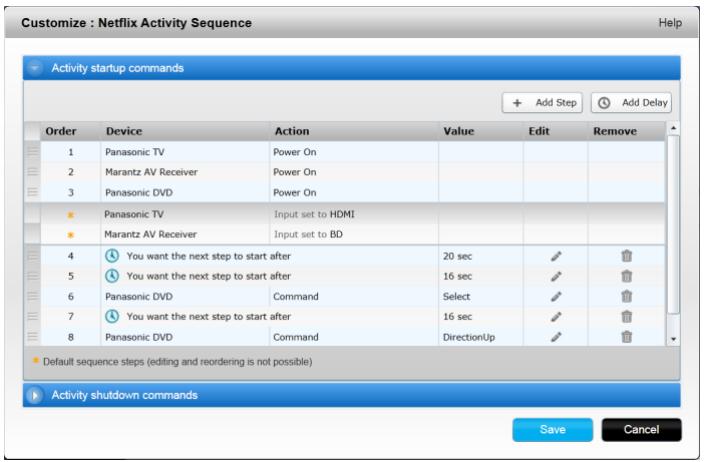This screenshot has height=462, width=704.
Task: Grab the drag handle for step 3
Action: (x=33, y=192)
